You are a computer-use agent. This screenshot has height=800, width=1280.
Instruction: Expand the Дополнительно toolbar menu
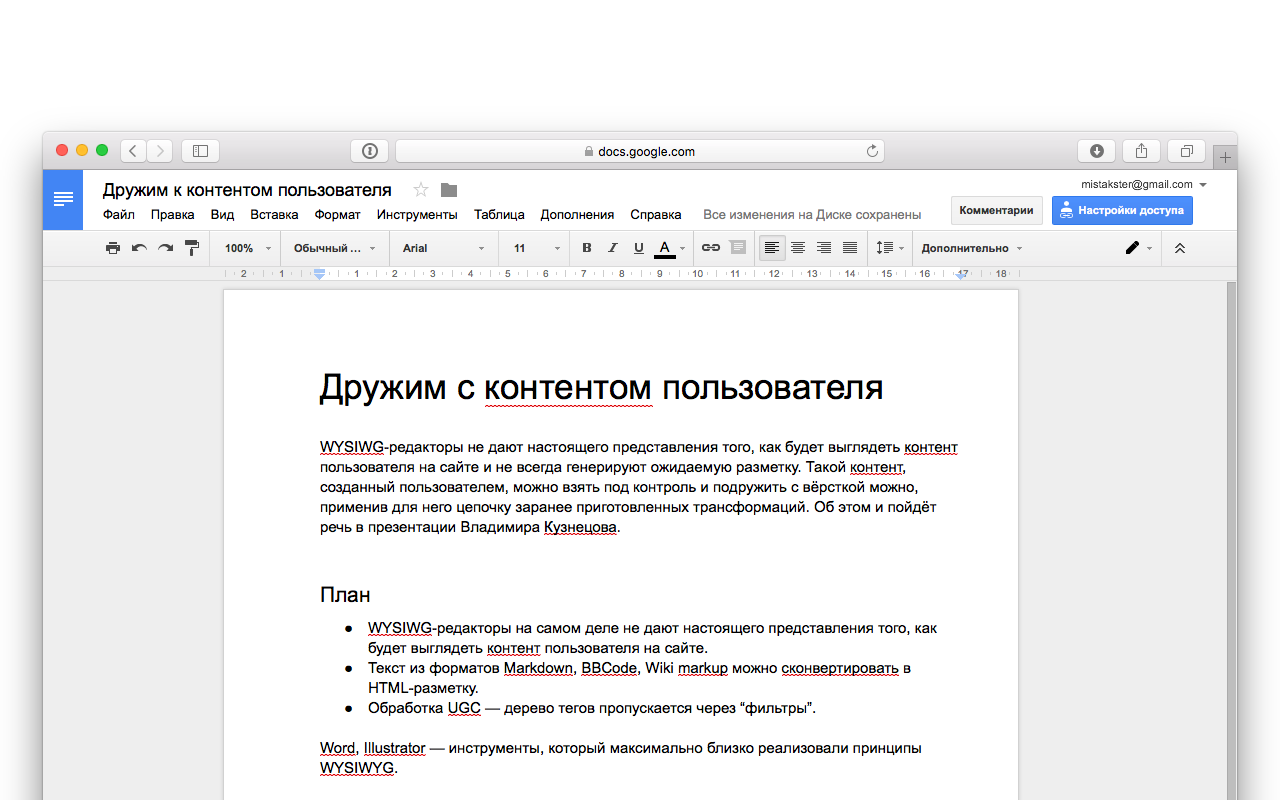972,248
